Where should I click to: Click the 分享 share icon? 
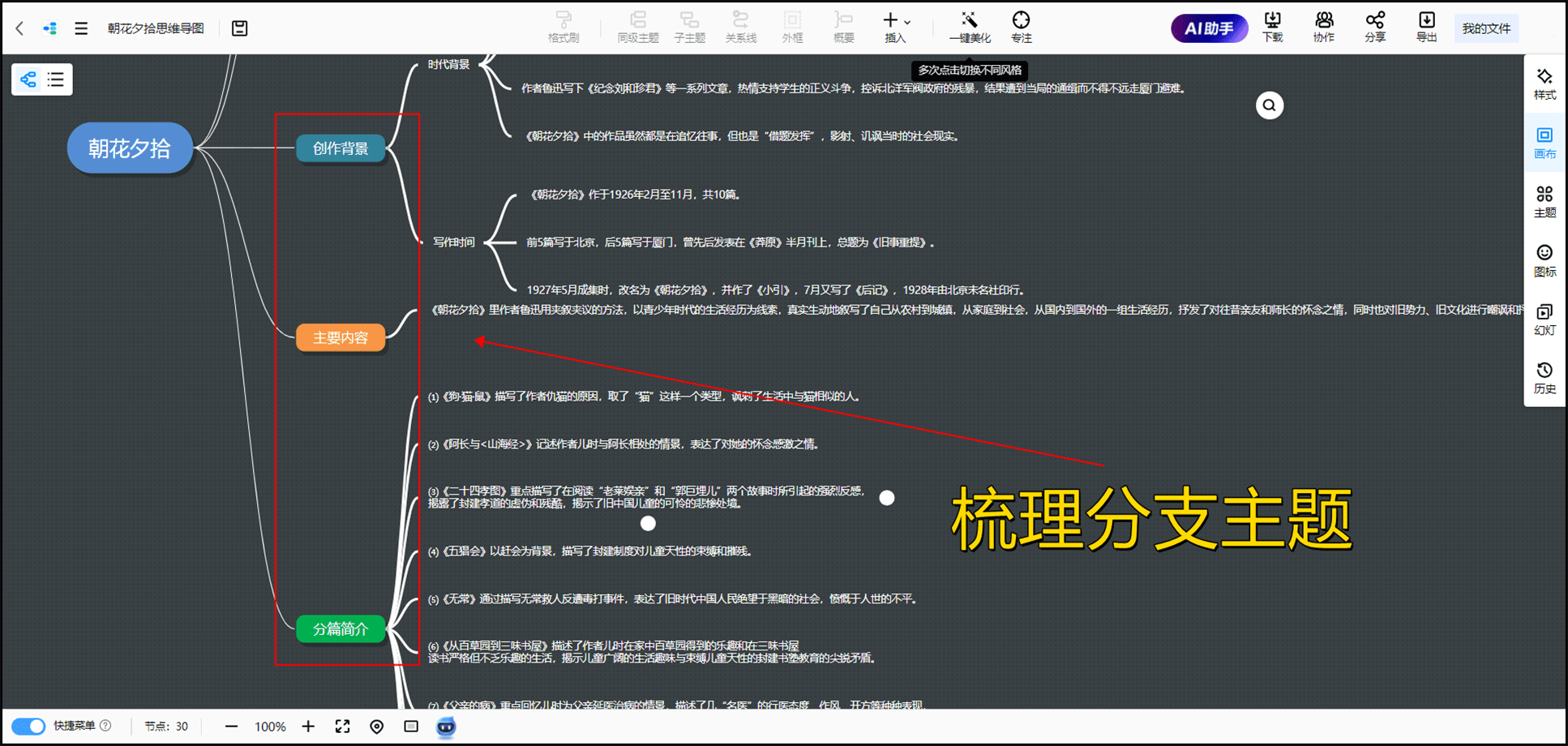tap(1375, 28)
